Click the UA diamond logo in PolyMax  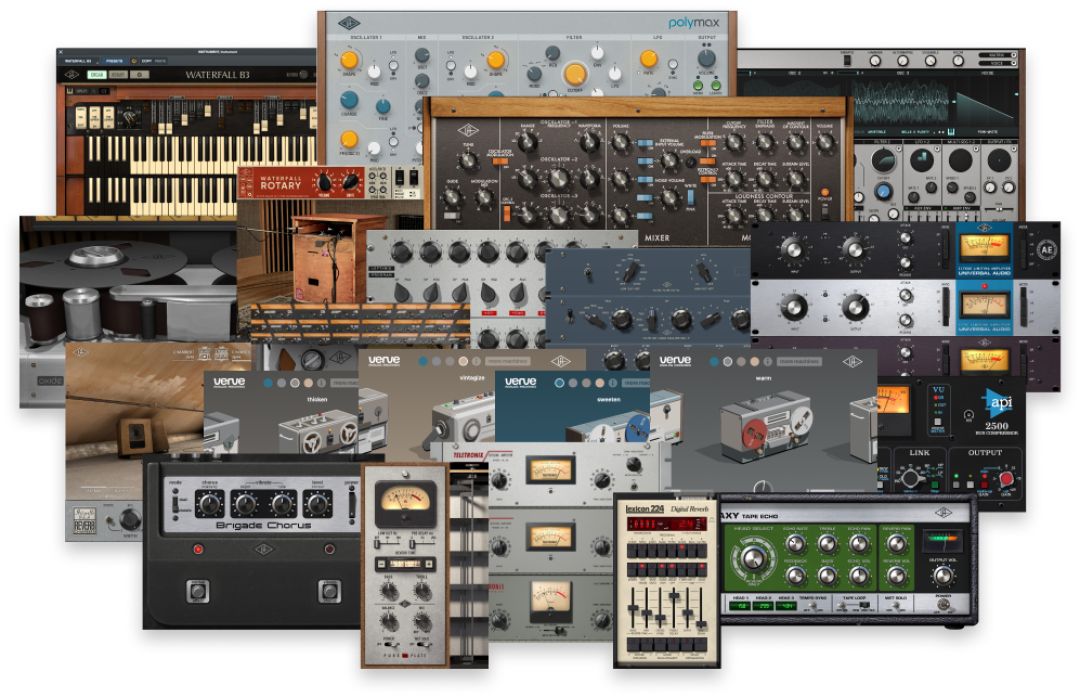(x=349, y=23)
